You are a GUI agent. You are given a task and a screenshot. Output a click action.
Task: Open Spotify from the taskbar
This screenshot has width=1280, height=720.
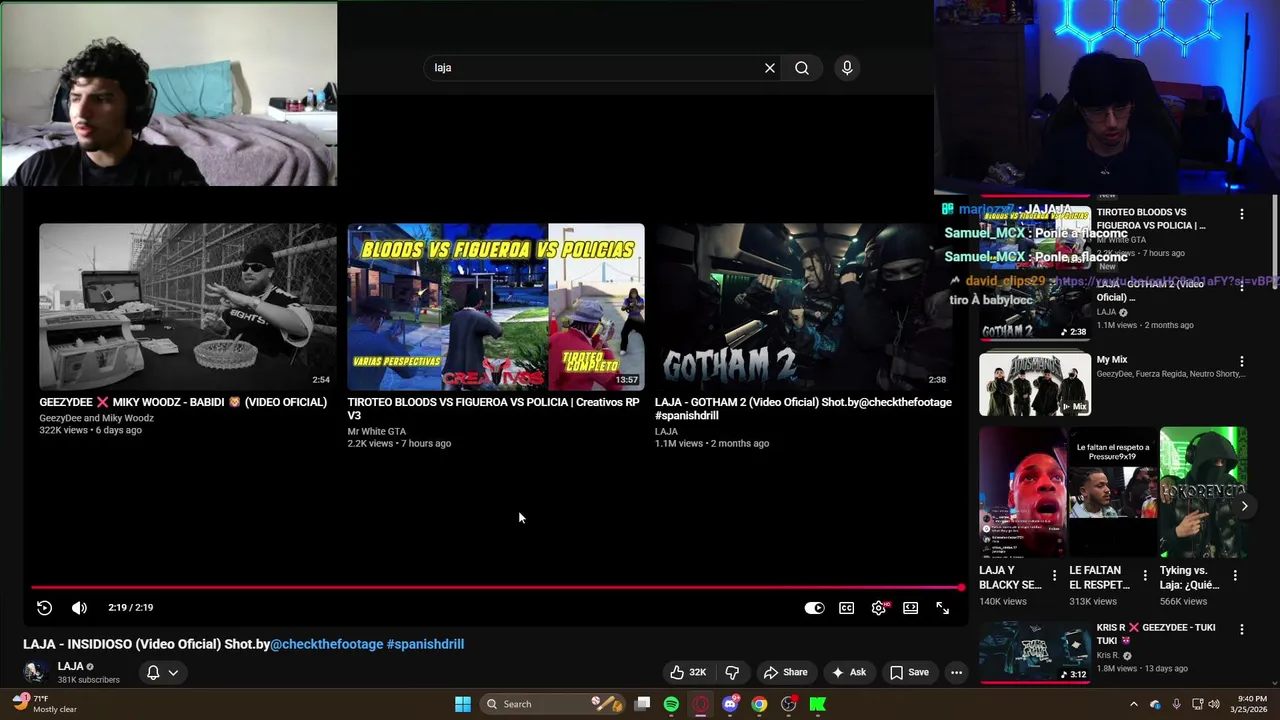pos(672,704)
